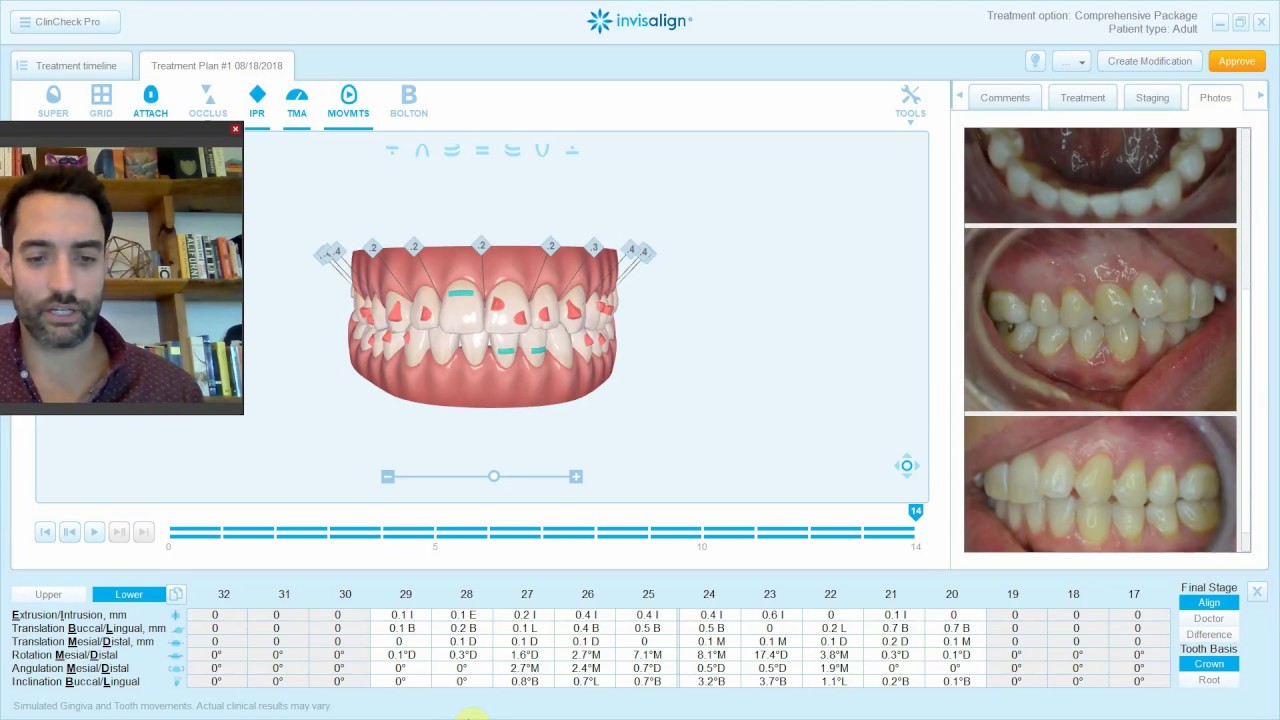The image size is (1280, 720).
Task: Select Difference under Final Stage
Action: pyautogui.click(x=1209, y=634)
